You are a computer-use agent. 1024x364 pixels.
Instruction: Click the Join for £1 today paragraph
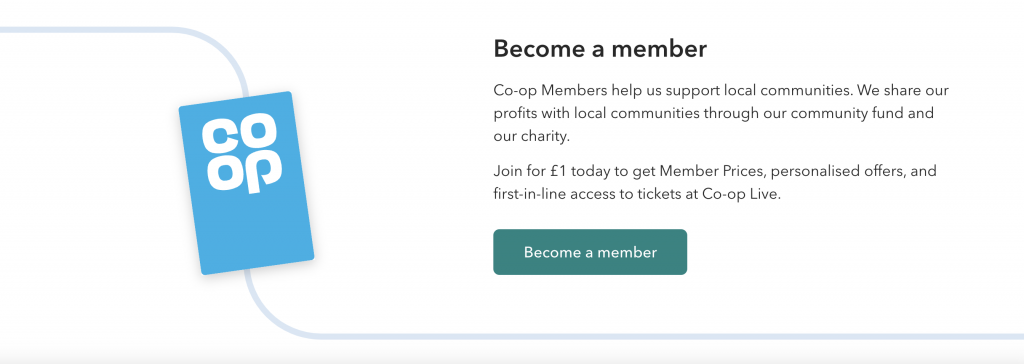pyautogui.click(x=715, y=183)
